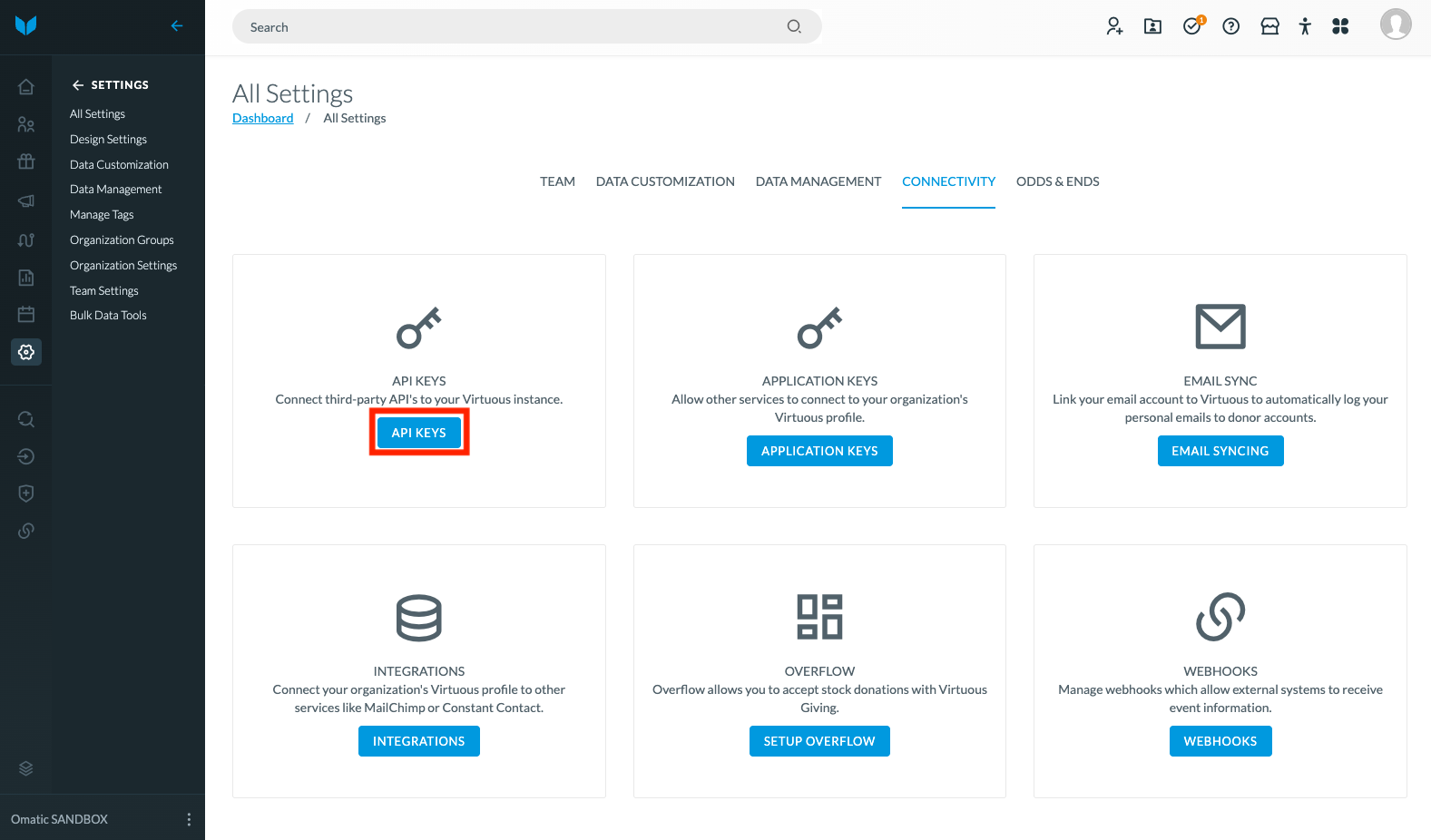This screenshot has width=1431, height=840.
Task: Select the CONNECTIVITY tab
Action: tap(948, 181)
